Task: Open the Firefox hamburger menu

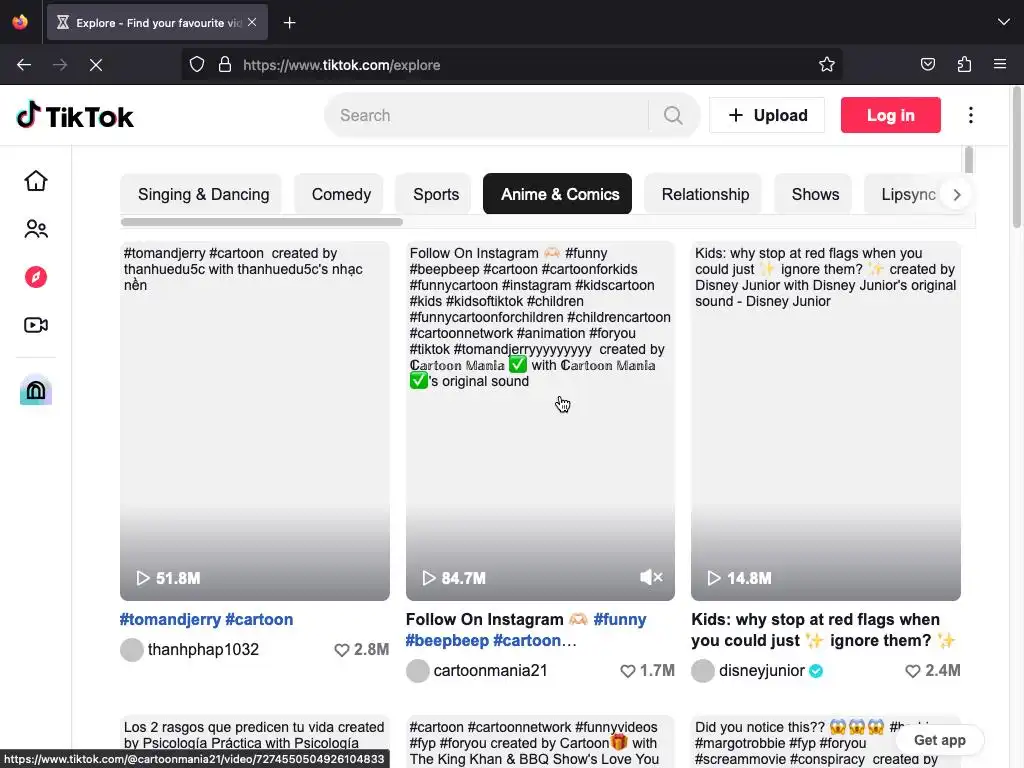Action: 1000,64
